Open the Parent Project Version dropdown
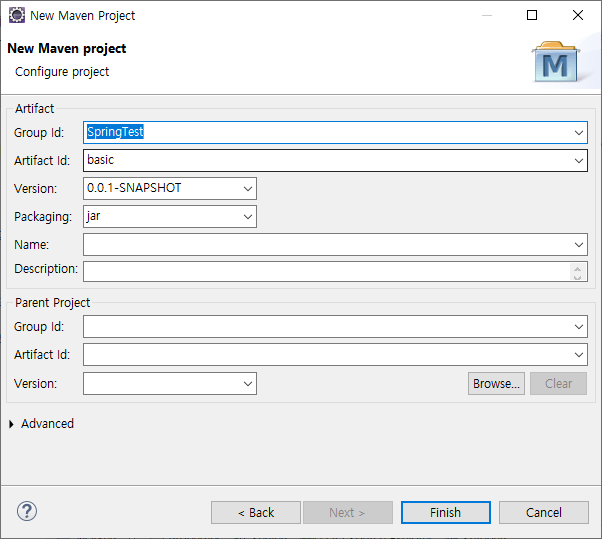 coord(248,384)
